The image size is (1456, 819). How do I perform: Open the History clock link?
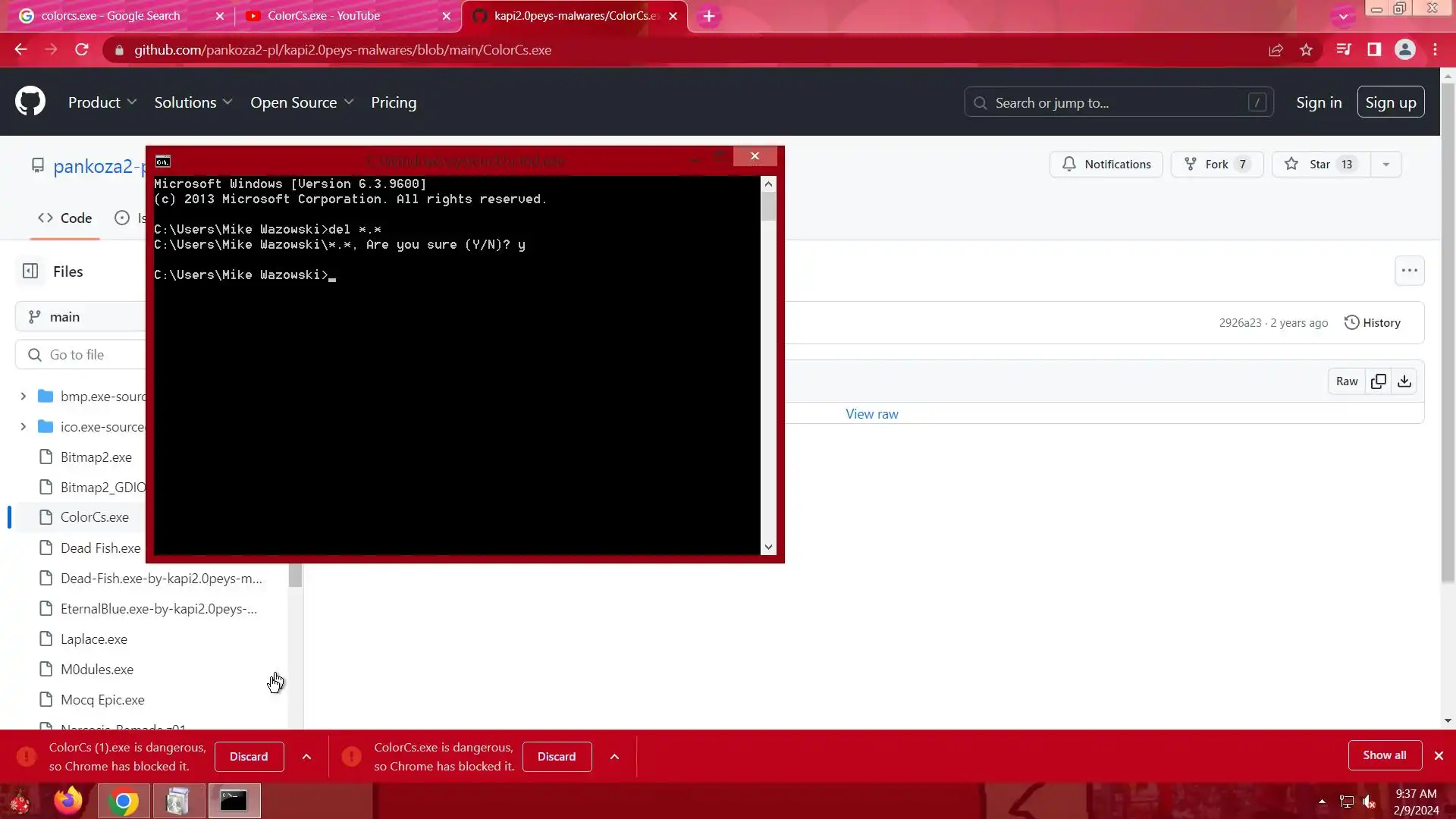click(x=1372, y=323)
